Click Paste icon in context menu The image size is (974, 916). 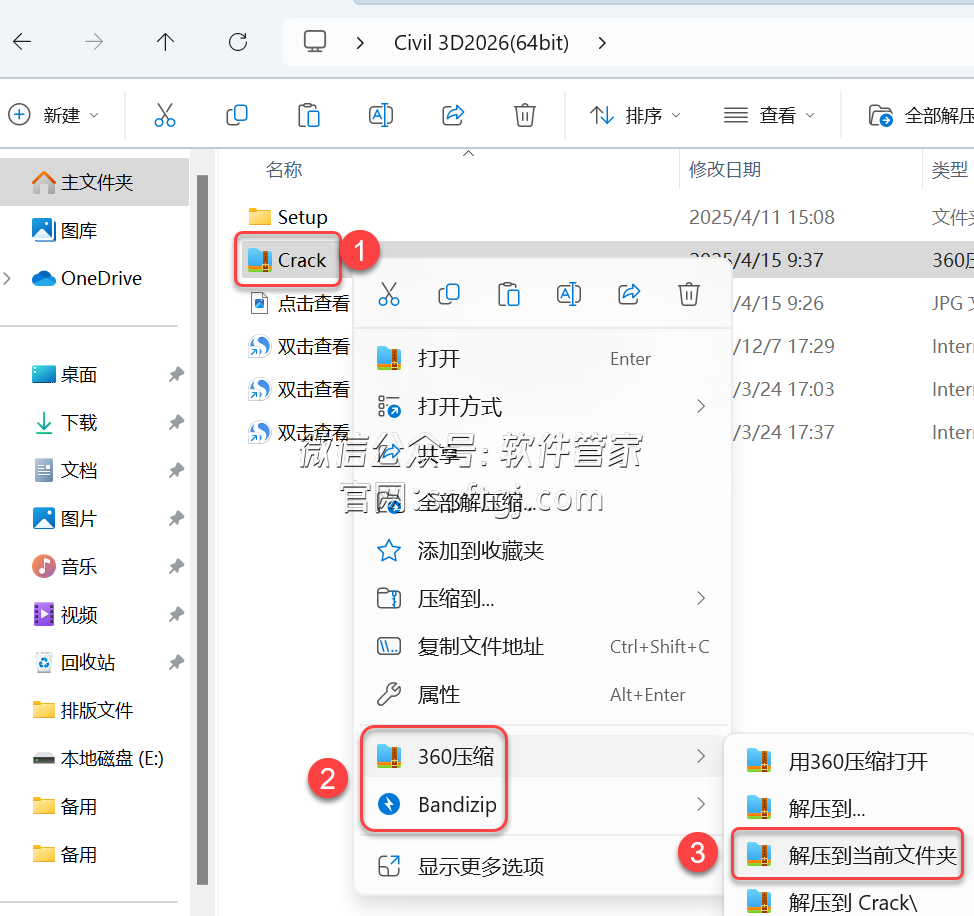[x=509, y=294]
